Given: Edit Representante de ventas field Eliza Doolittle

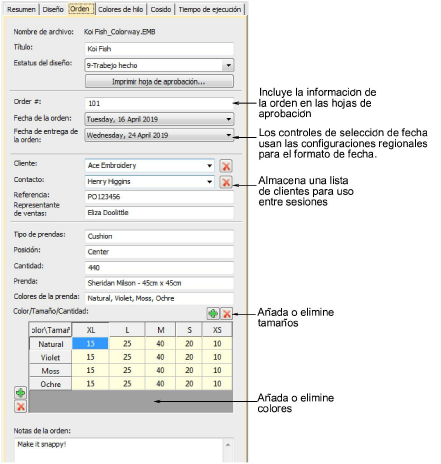Looking at the screenshot, I should click(159, 213).
